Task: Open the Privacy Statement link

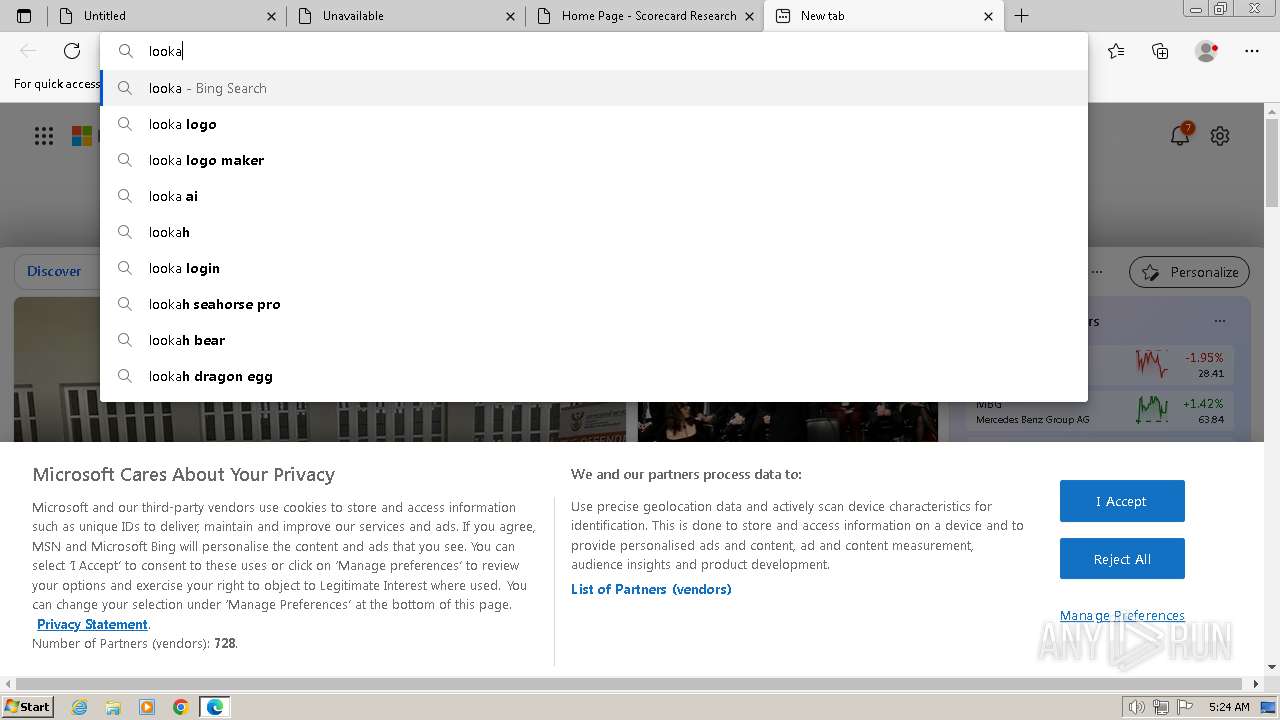Action: pos(92,624)
